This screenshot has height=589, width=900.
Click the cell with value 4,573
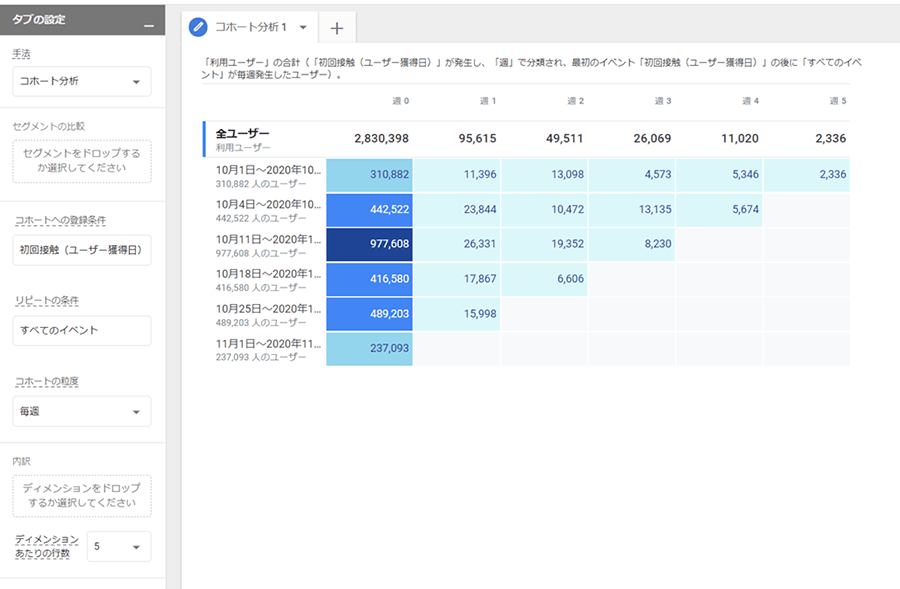pyautogui.click(x=632, y=175)
